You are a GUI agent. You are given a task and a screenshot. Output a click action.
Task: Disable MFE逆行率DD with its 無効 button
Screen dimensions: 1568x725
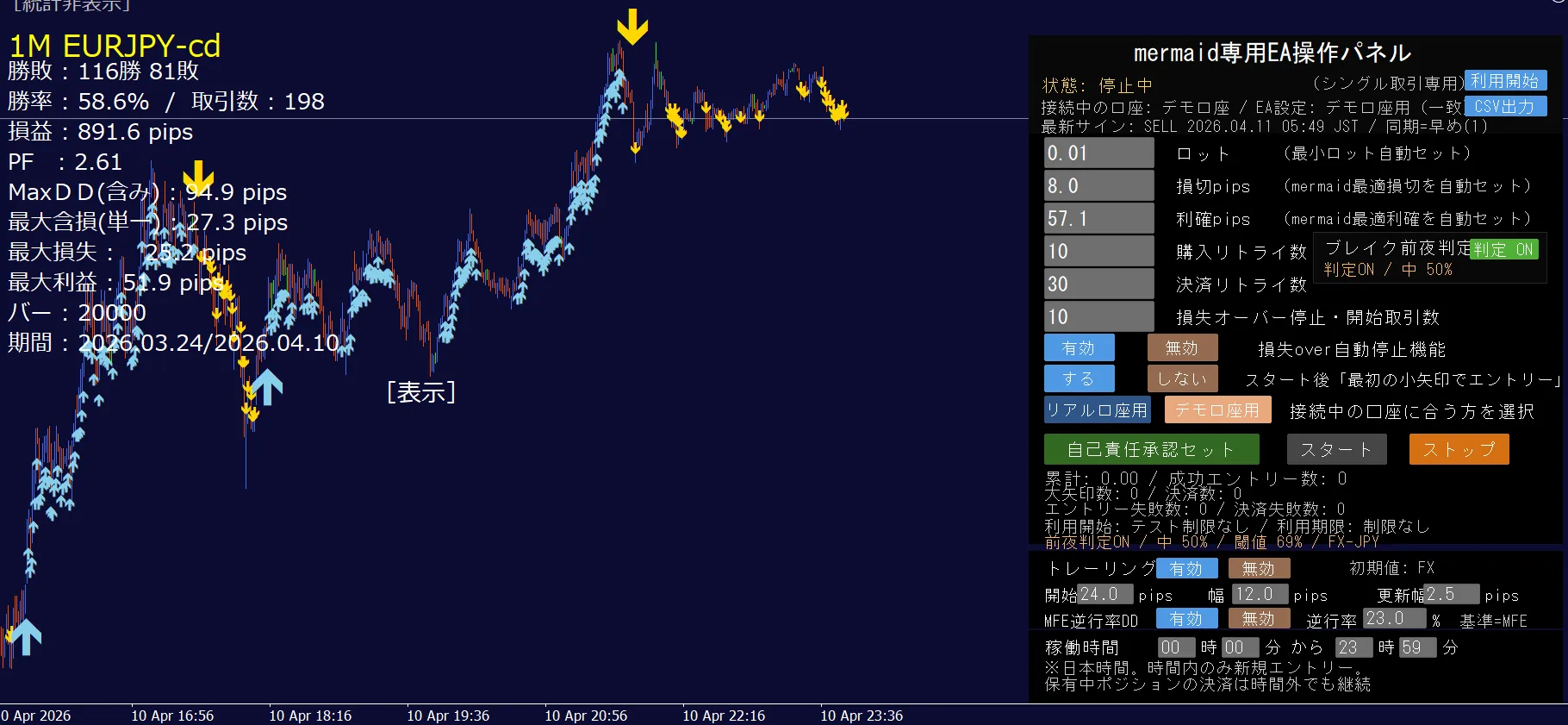point(1259,618)
